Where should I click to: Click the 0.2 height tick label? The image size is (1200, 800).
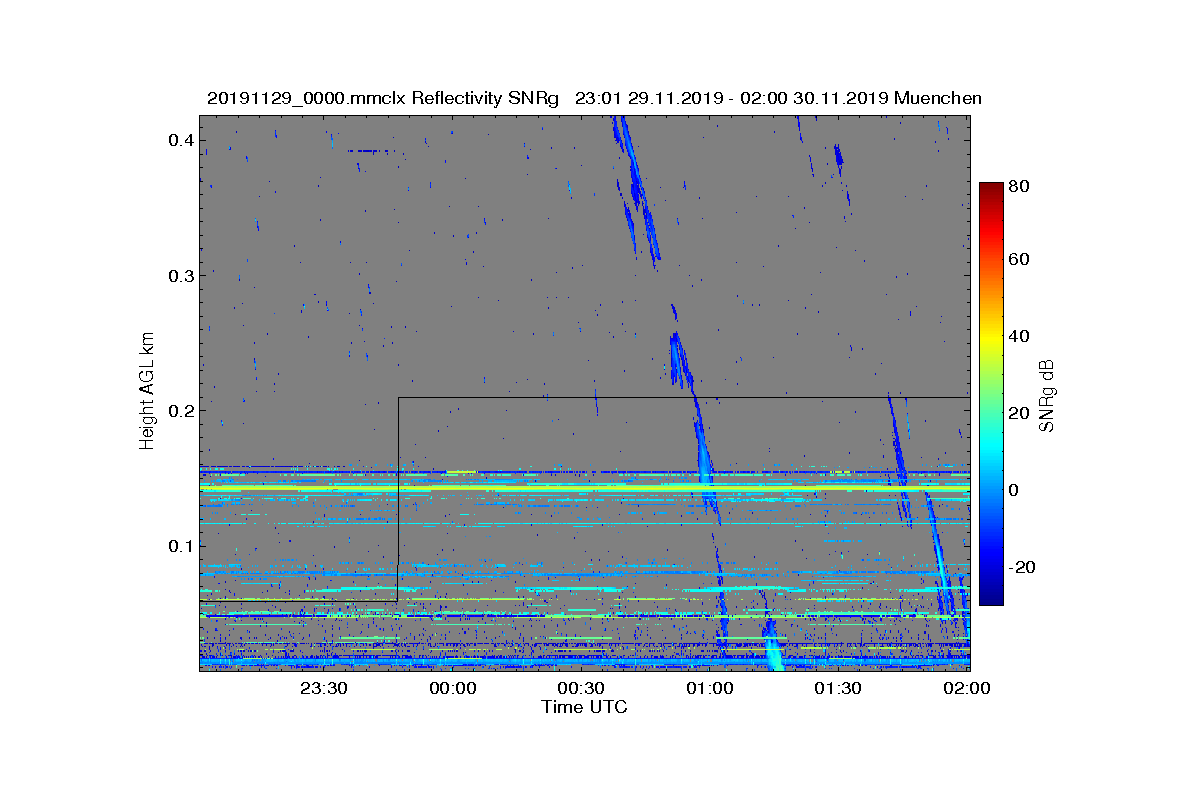click(x=180, y=410)
